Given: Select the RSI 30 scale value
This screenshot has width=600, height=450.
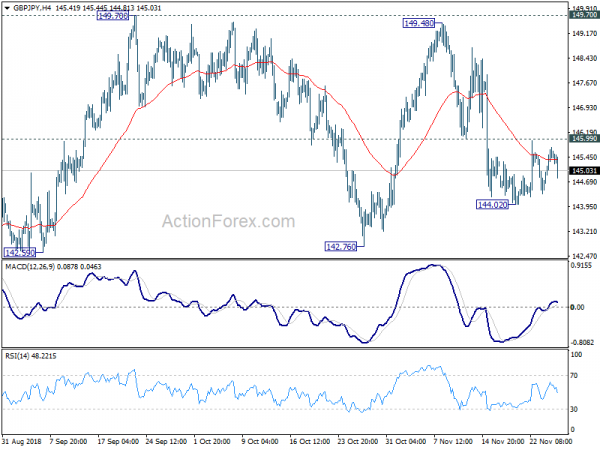Looking at the screenshot, I should pos(574,409).
